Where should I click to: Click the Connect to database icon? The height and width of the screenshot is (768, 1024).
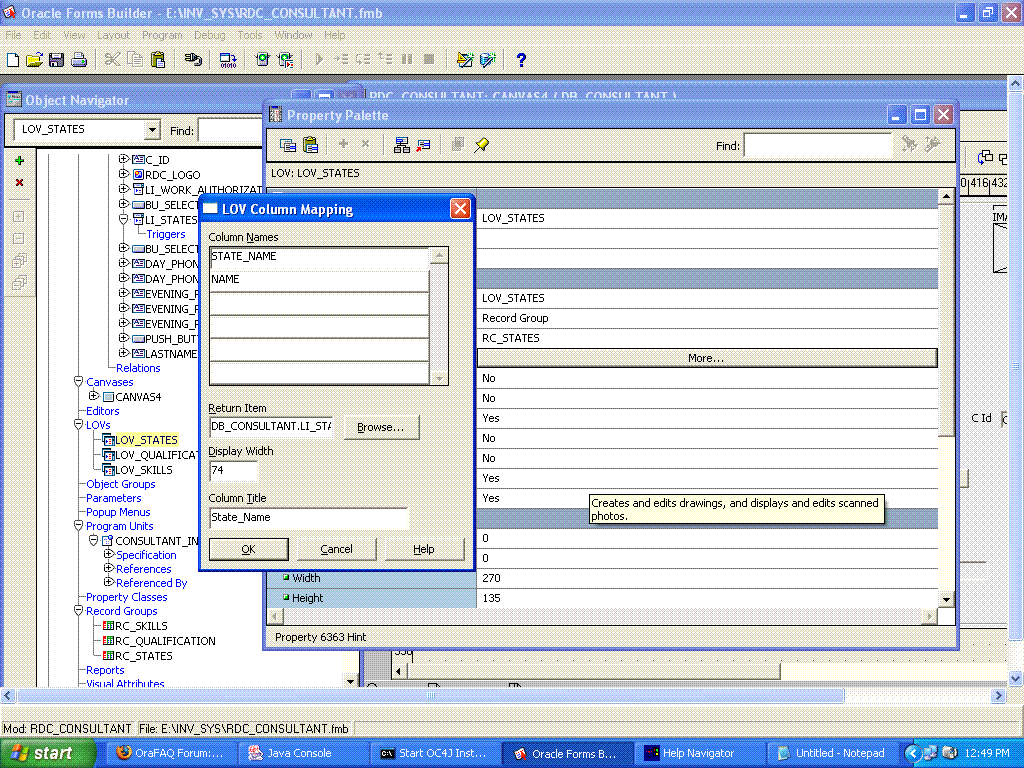(x=193, y=60)
